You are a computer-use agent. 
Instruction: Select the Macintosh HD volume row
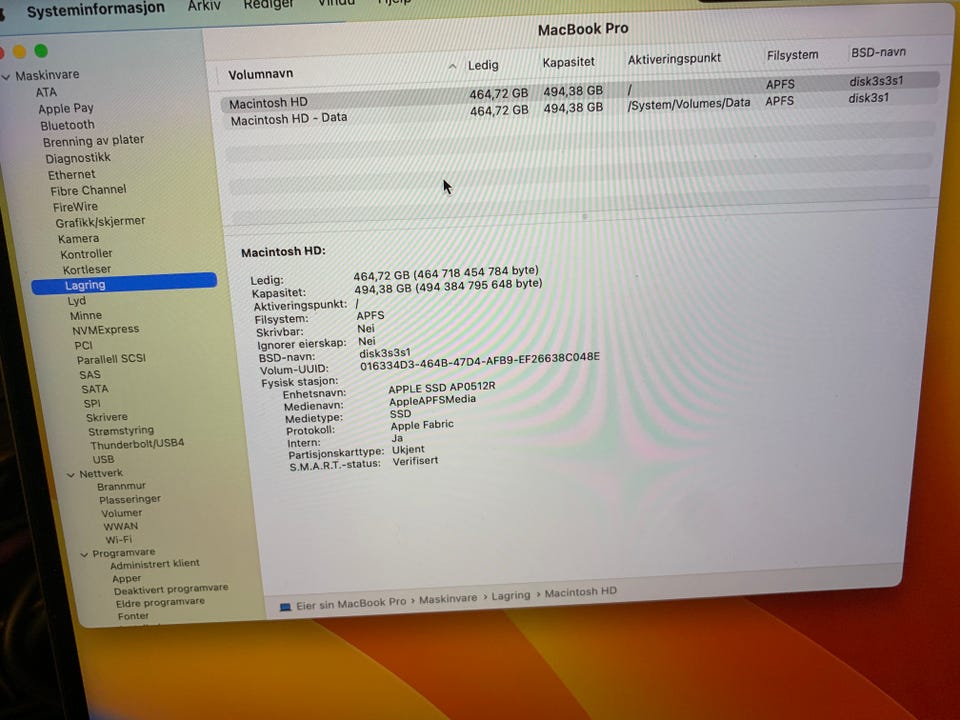580,92
